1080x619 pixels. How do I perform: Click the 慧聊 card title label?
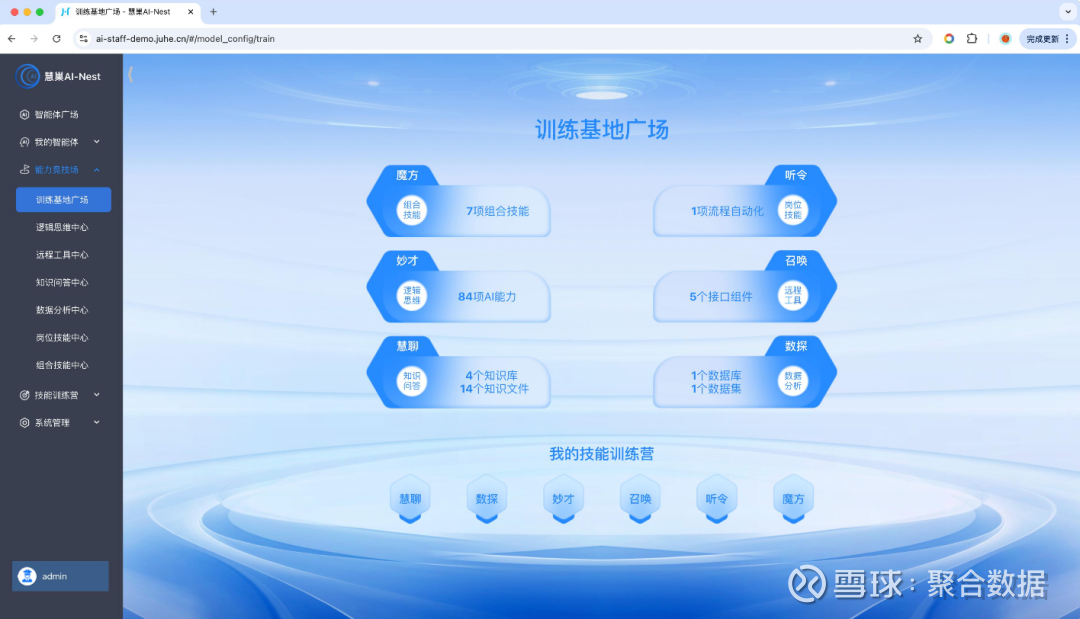tap(407, 346)
